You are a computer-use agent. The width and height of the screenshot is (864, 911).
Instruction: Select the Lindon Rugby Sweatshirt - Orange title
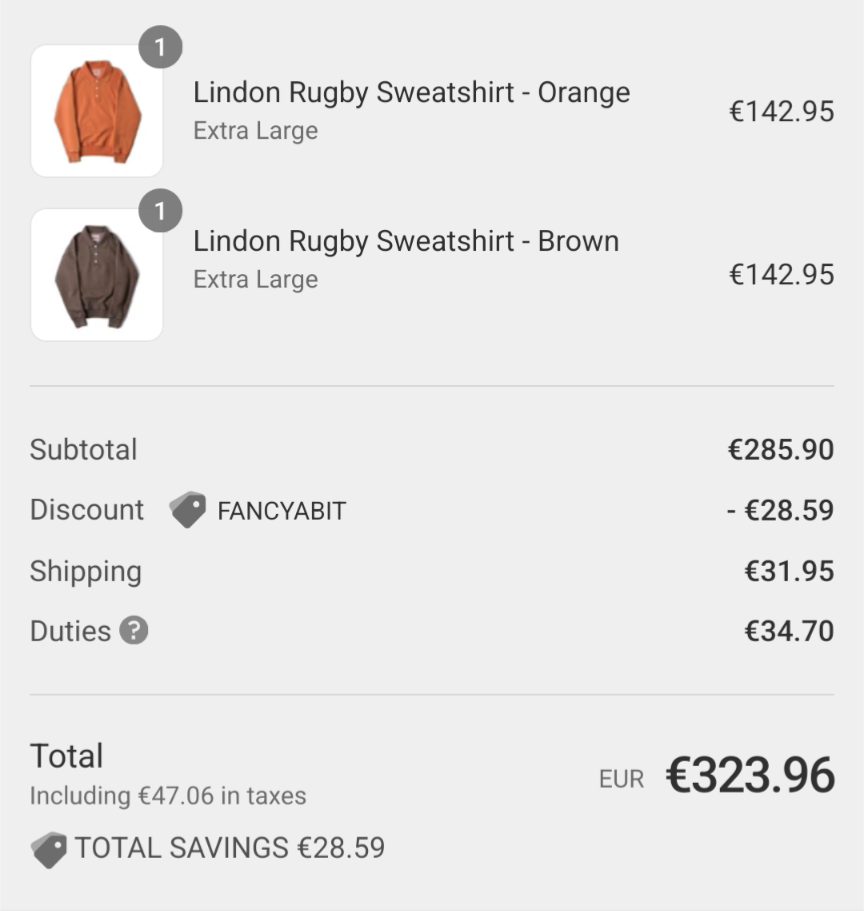tap(411, 93)
